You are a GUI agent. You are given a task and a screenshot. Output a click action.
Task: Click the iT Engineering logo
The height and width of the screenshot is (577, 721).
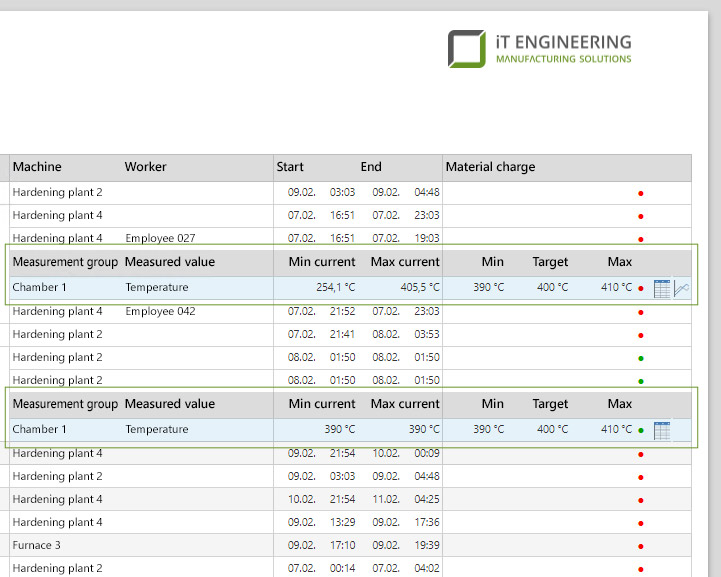pyautogui.click(x=540, y=48)
